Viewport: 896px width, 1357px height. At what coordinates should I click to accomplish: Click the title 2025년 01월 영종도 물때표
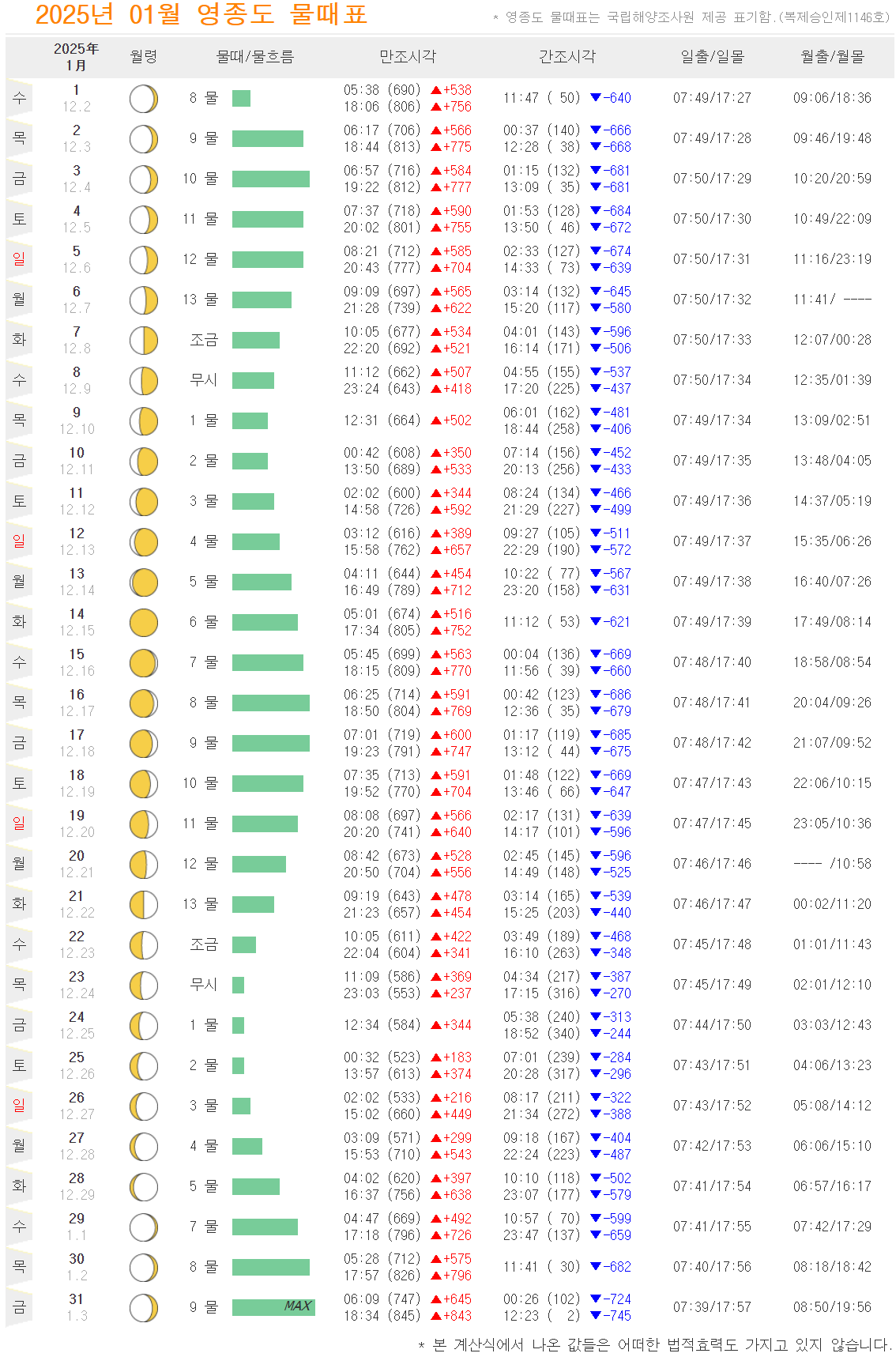(201, 14)
